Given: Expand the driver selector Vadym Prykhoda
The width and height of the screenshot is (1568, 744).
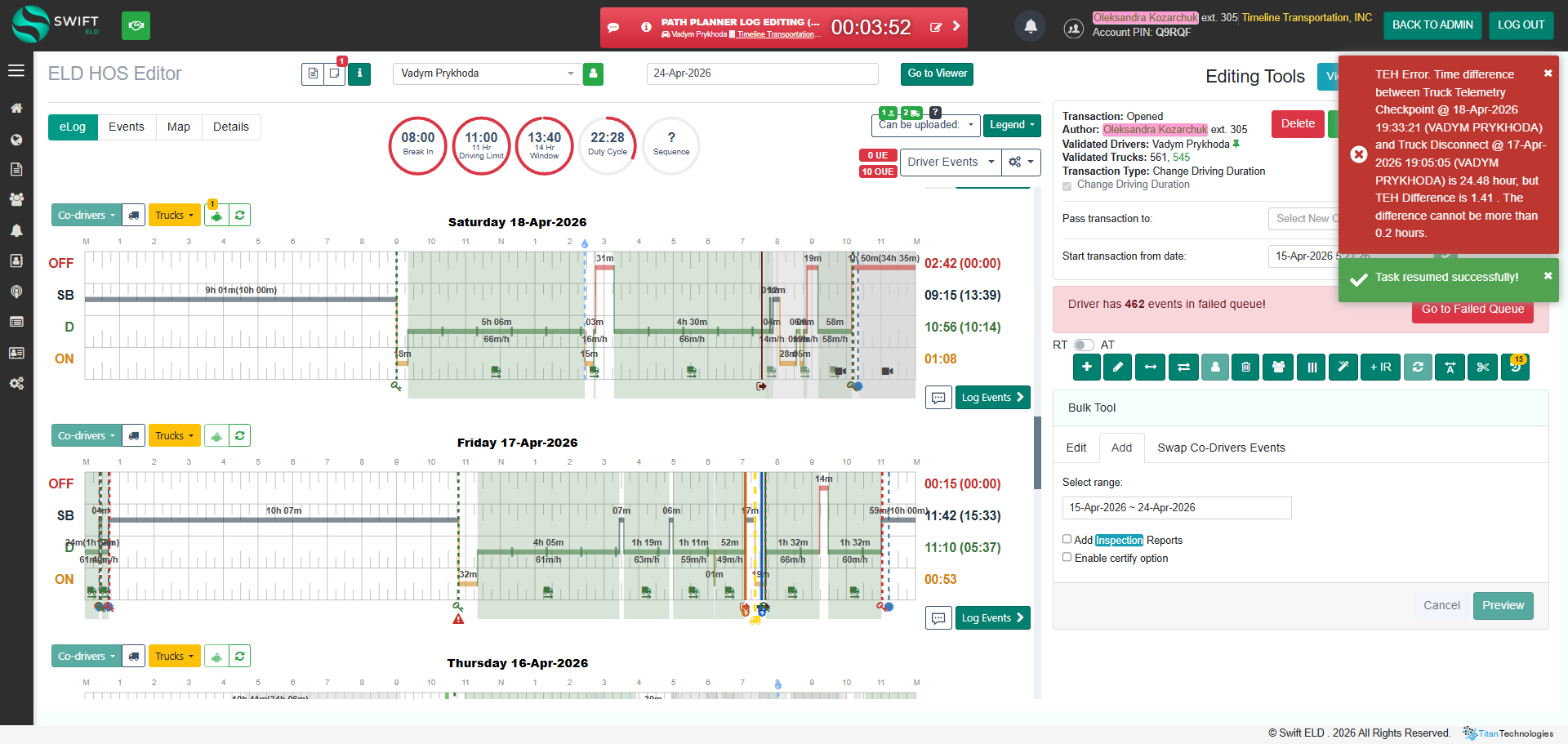Looking at the screenshot, I should pos(488,74).
